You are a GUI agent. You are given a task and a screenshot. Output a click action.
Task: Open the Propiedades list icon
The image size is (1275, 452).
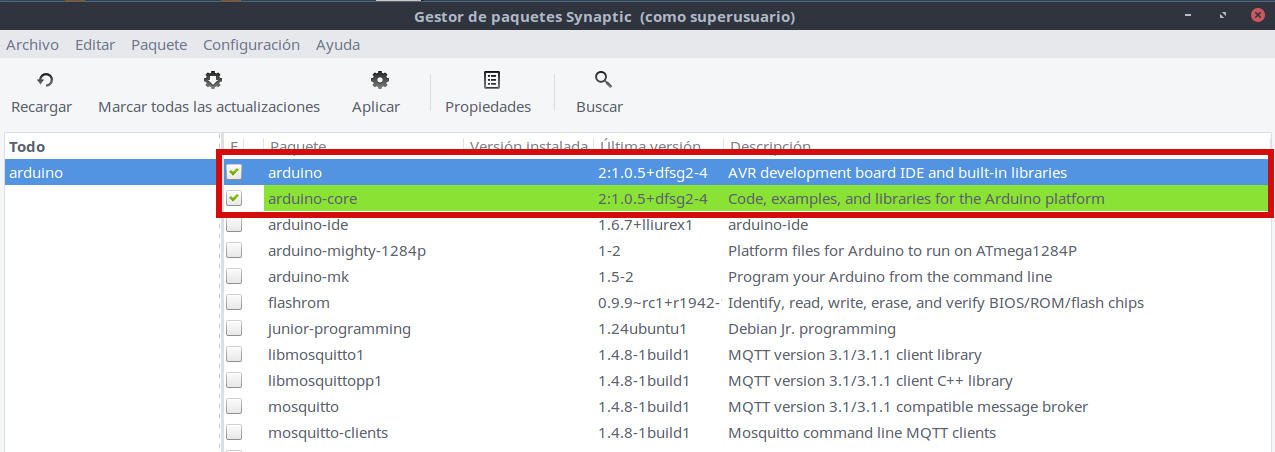point(491,81)
